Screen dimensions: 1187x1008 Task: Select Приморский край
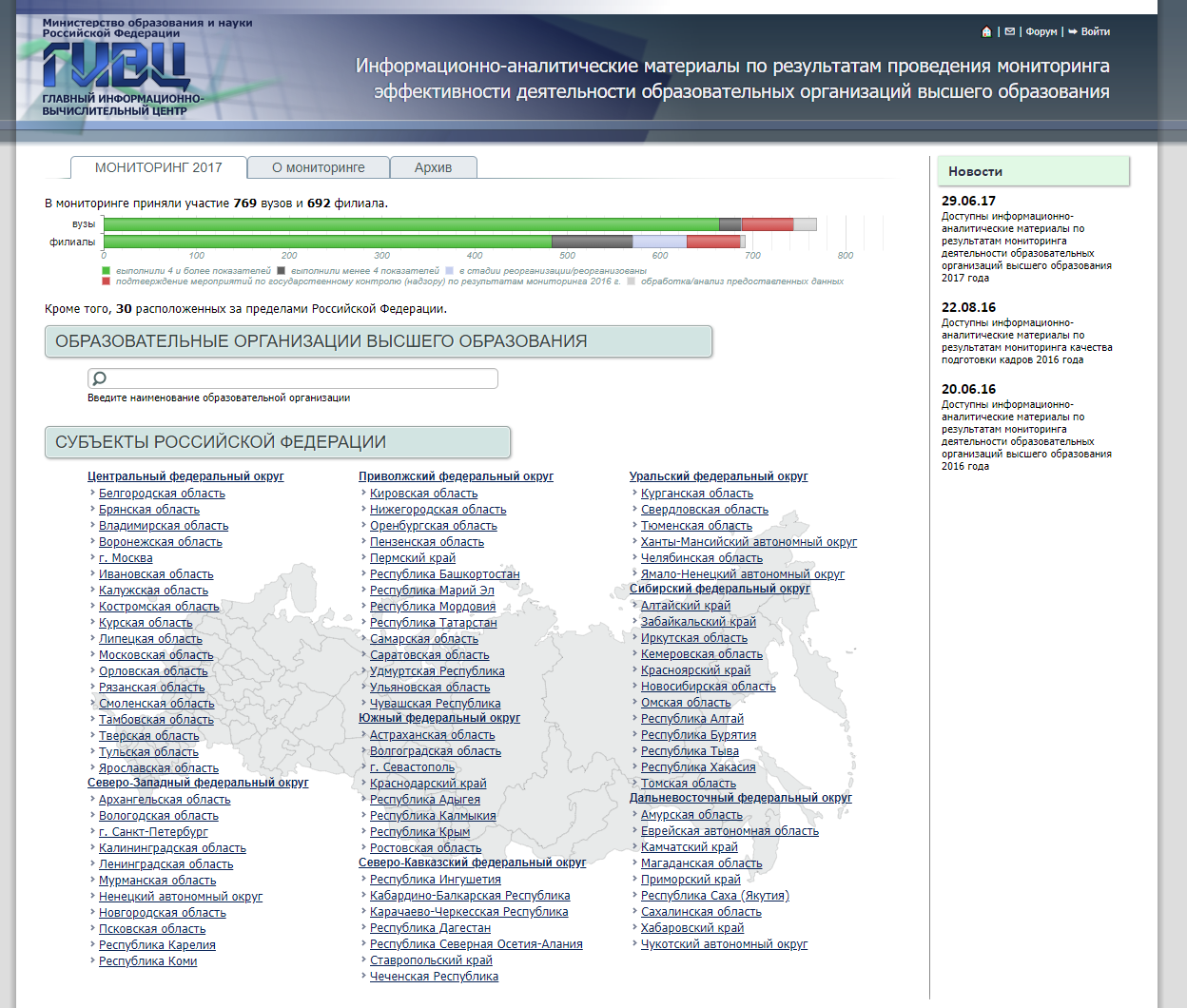point(691,880)
